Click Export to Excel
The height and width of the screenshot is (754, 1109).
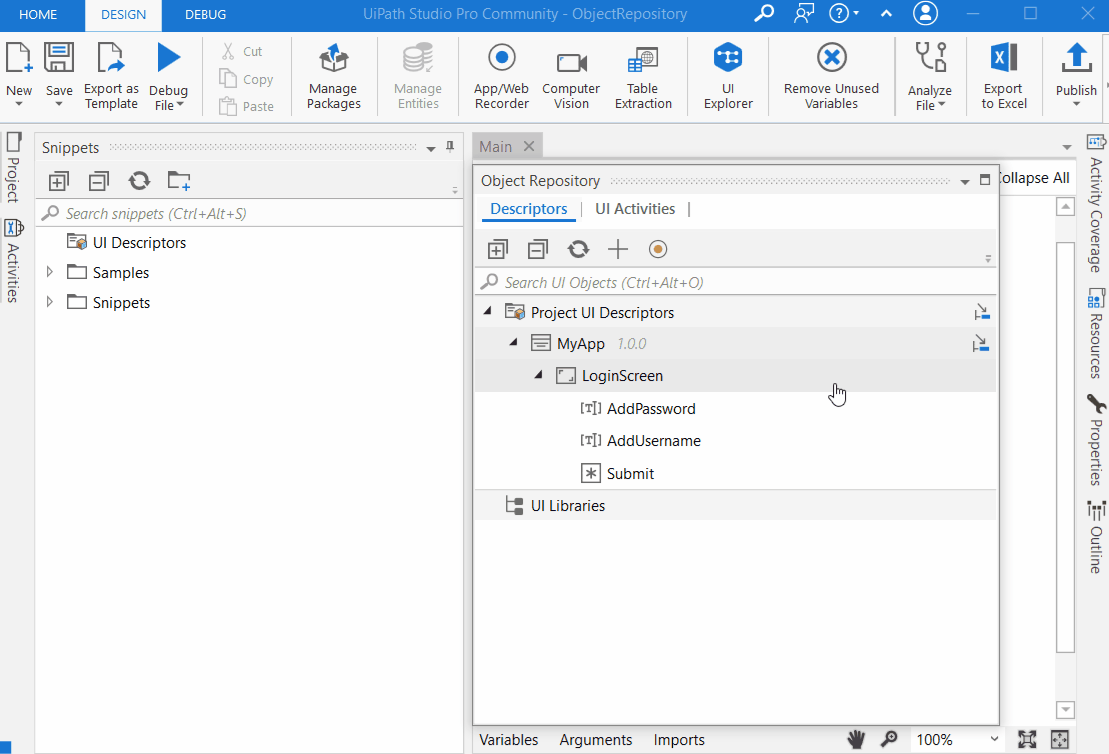[1003, 76]
